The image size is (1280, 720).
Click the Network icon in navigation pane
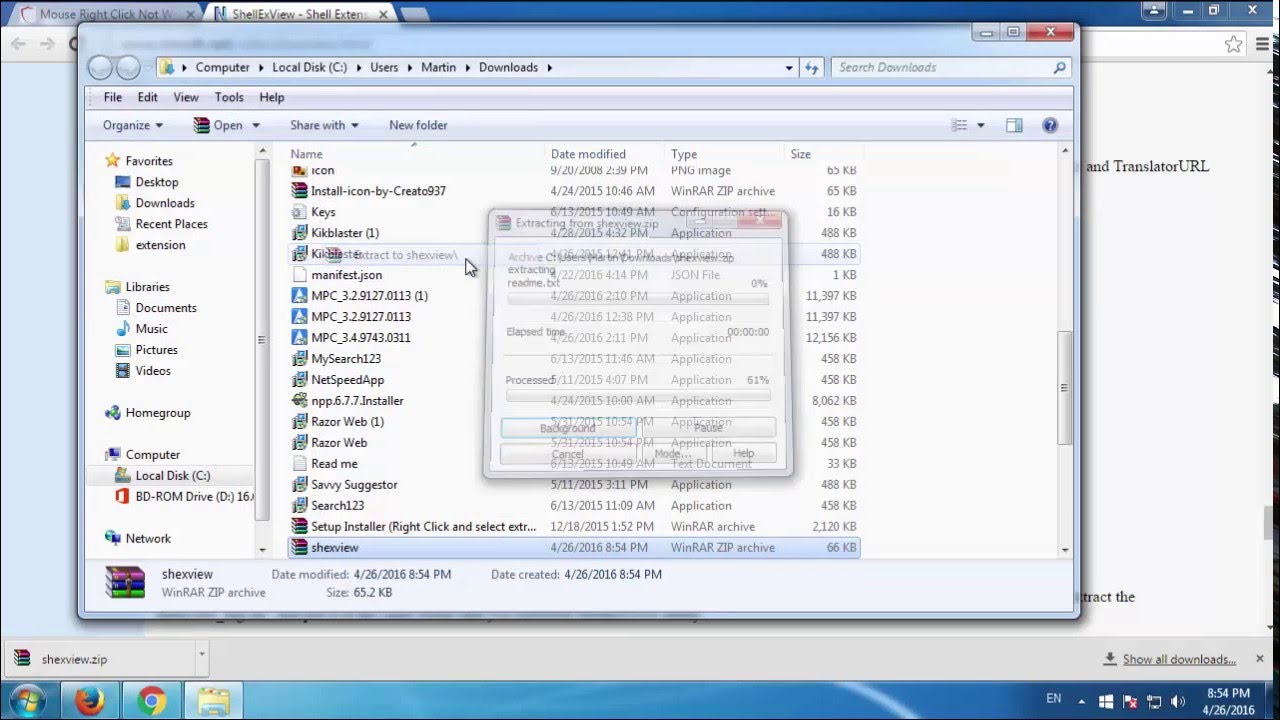[x=113, y=539]
